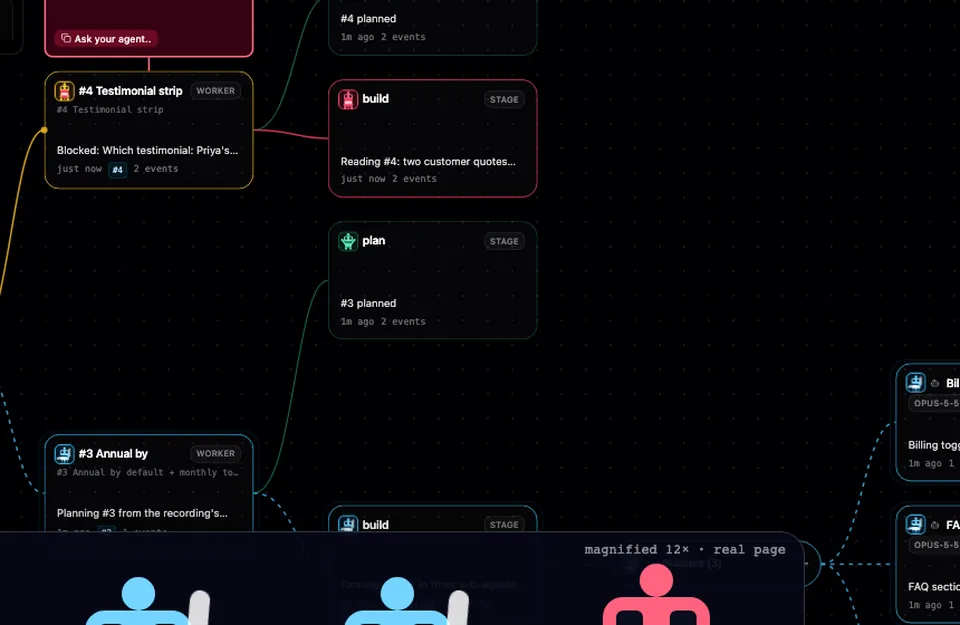Open the Ask your agent.. prompt

pos(107,39)
